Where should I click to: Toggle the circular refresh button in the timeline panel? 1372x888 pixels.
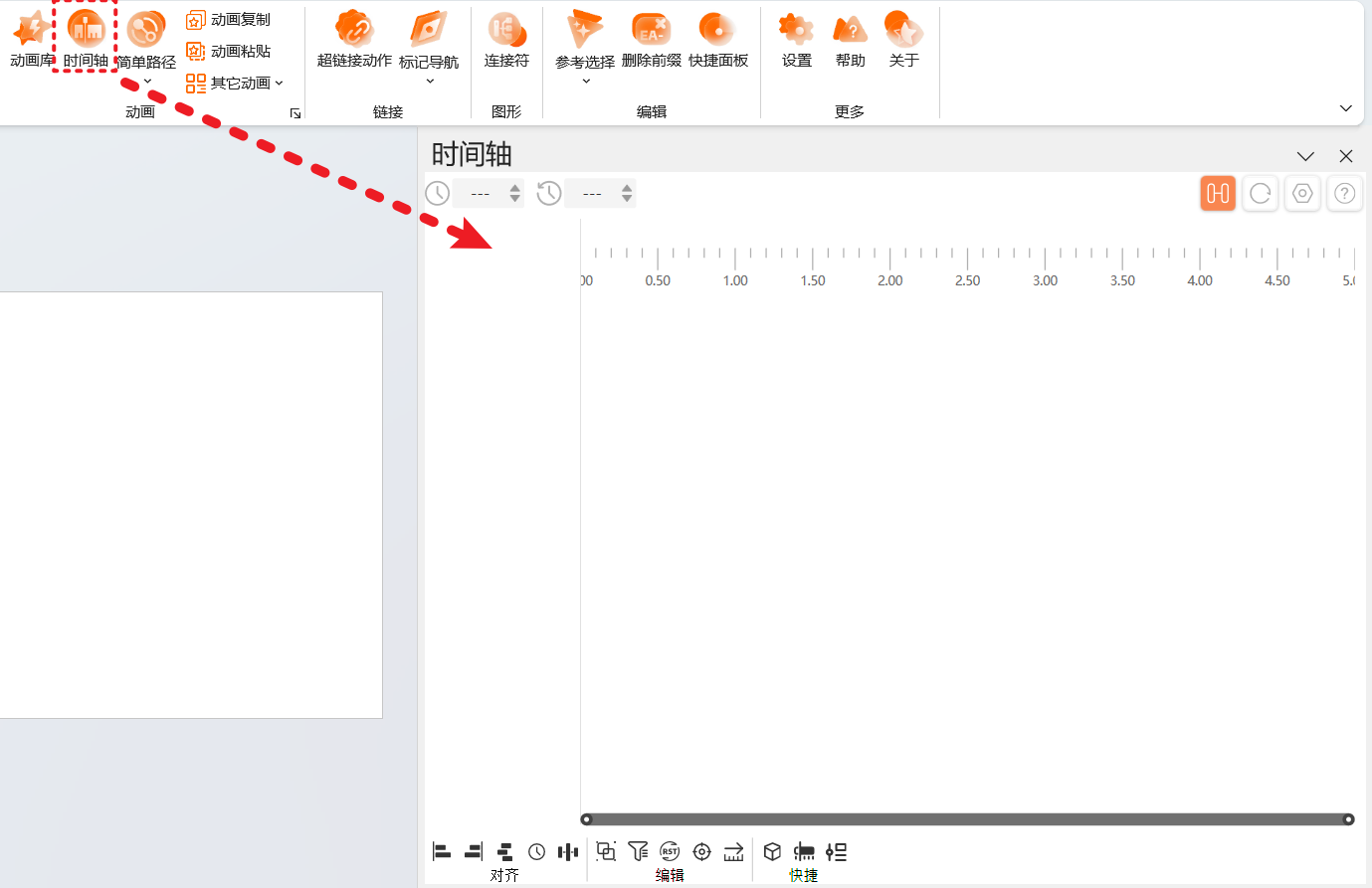pyautogui.click(x=1261, y=193)
